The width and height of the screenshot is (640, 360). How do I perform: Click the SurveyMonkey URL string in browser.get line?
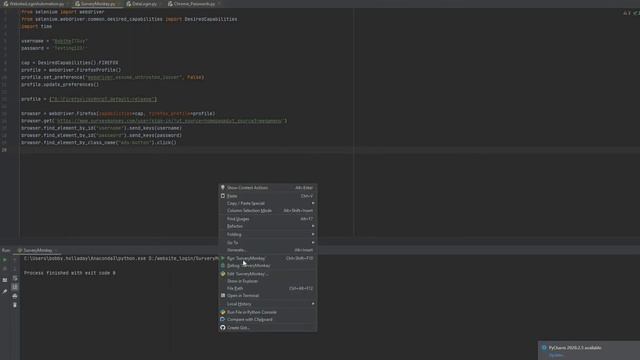coord(169,121)
